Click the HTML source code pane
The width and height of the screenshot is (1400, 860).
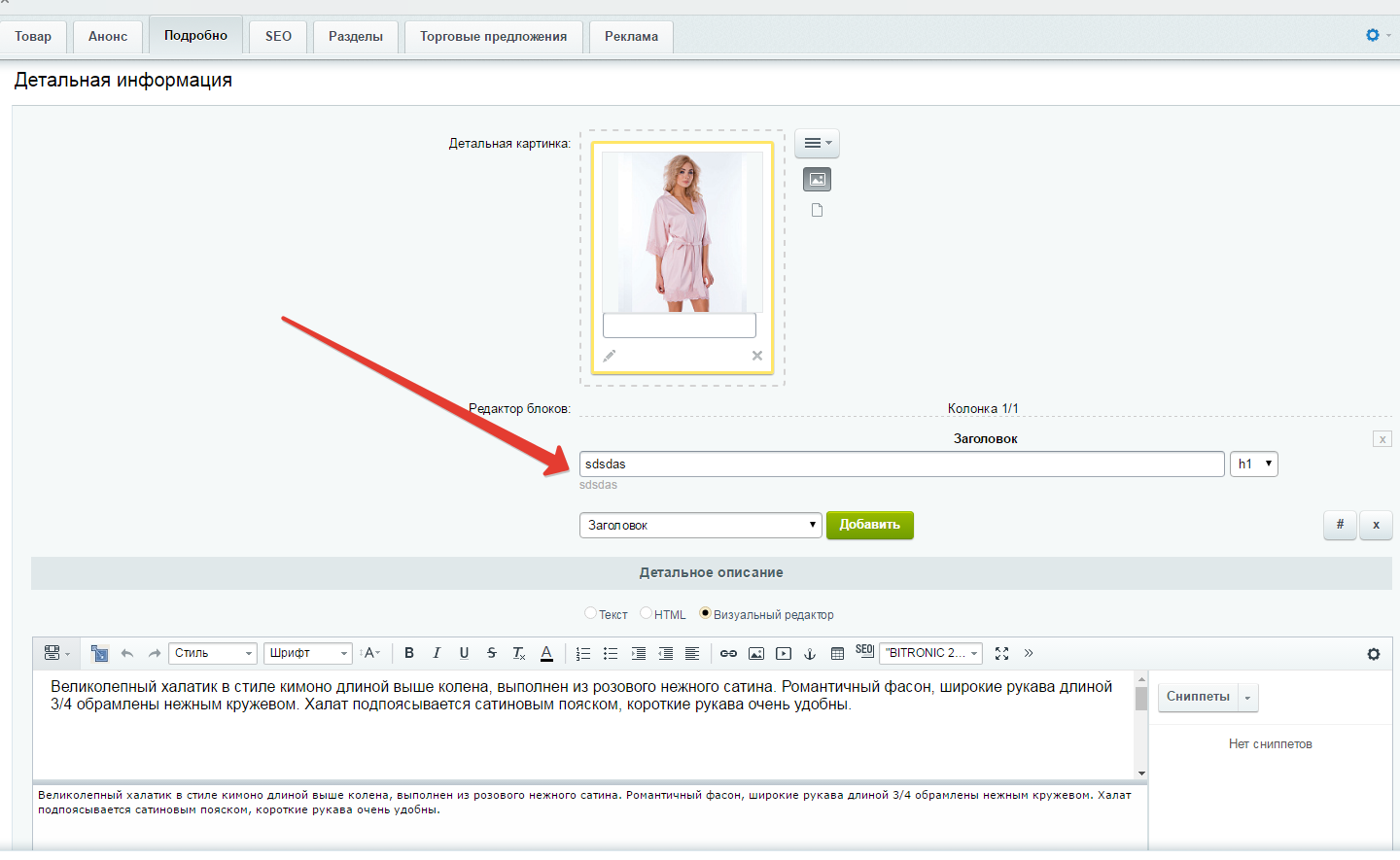tap(589, 816)
